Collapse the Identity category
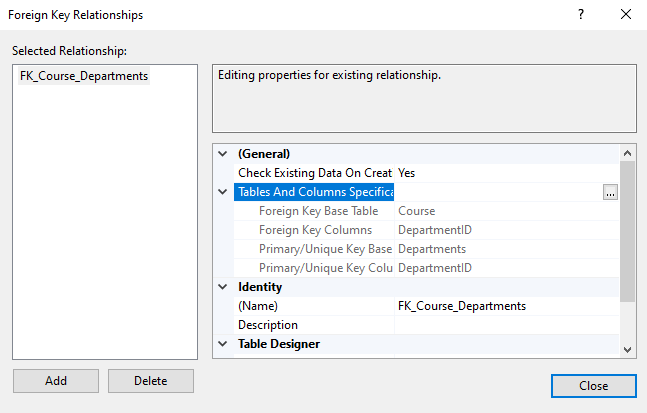This screenshot has width=647, height=413. pos(222,287)
